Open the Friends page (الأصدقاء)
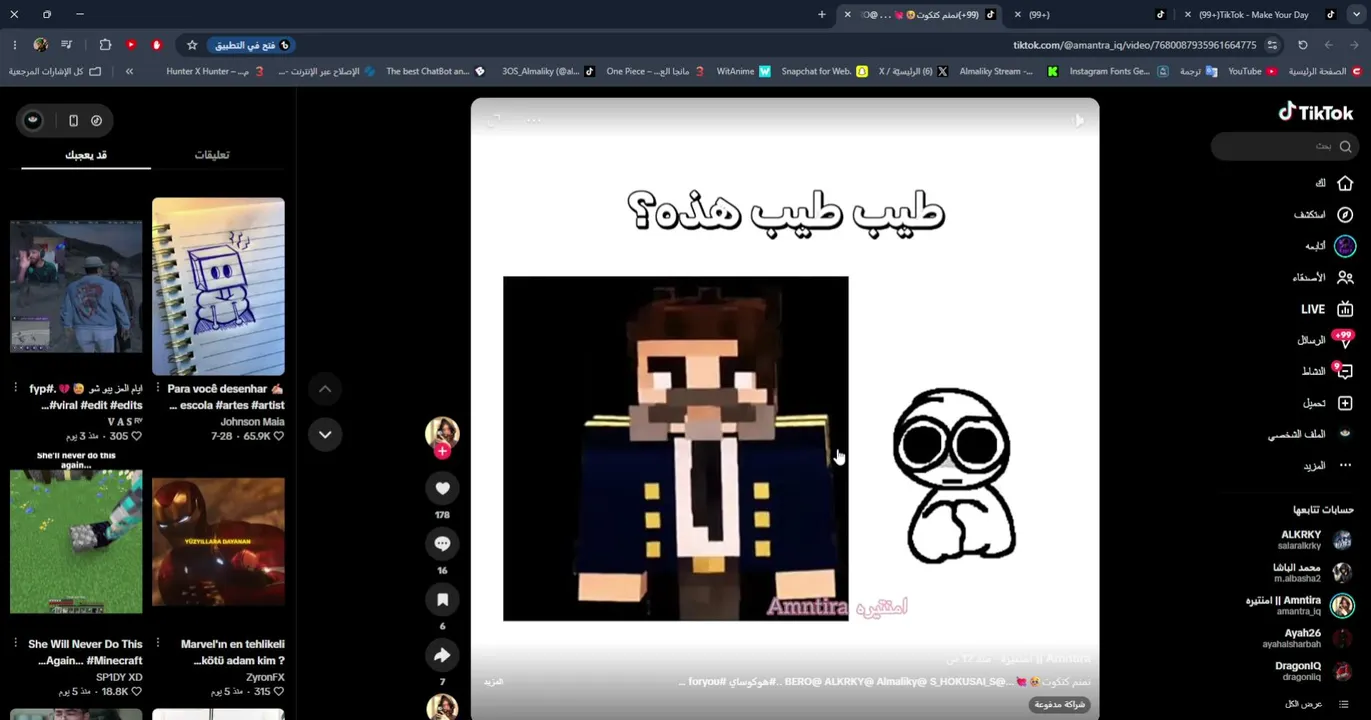Image resolution: width=1371 pixels, height=720 pixels. coord(1323,277)
